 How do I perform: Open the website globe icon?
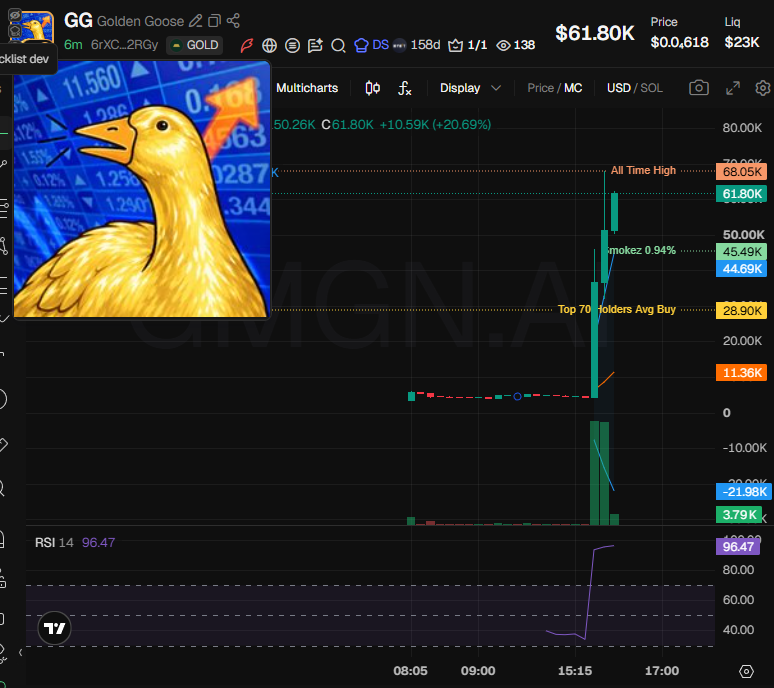coord(270,45)
